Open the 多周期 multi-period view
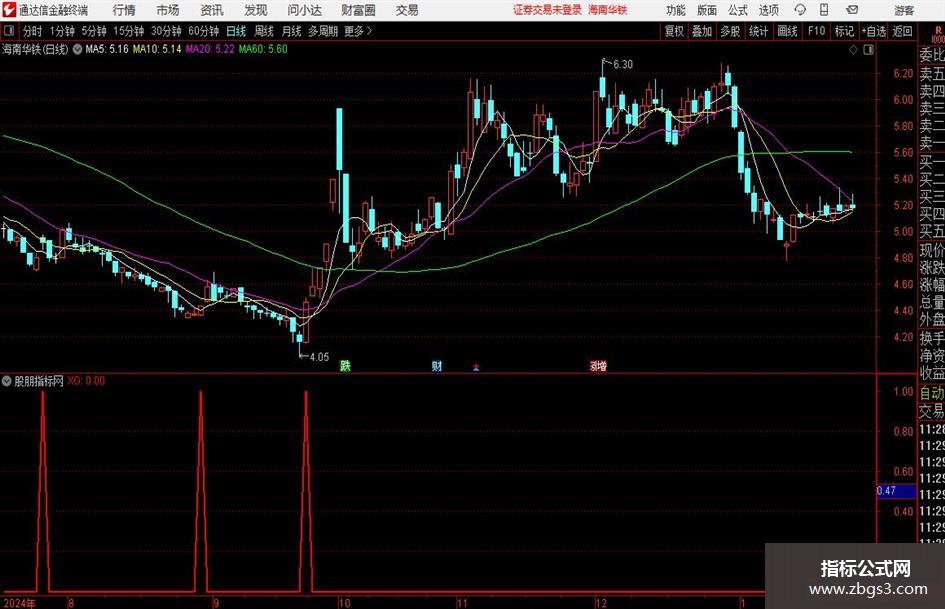Image resolution: width=945 pixels, height=609 pixels. 323,31
